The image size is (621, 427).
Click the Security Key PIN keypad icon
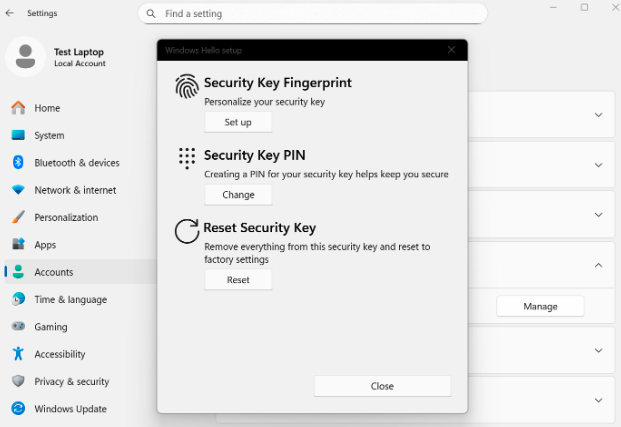point(187,158)
